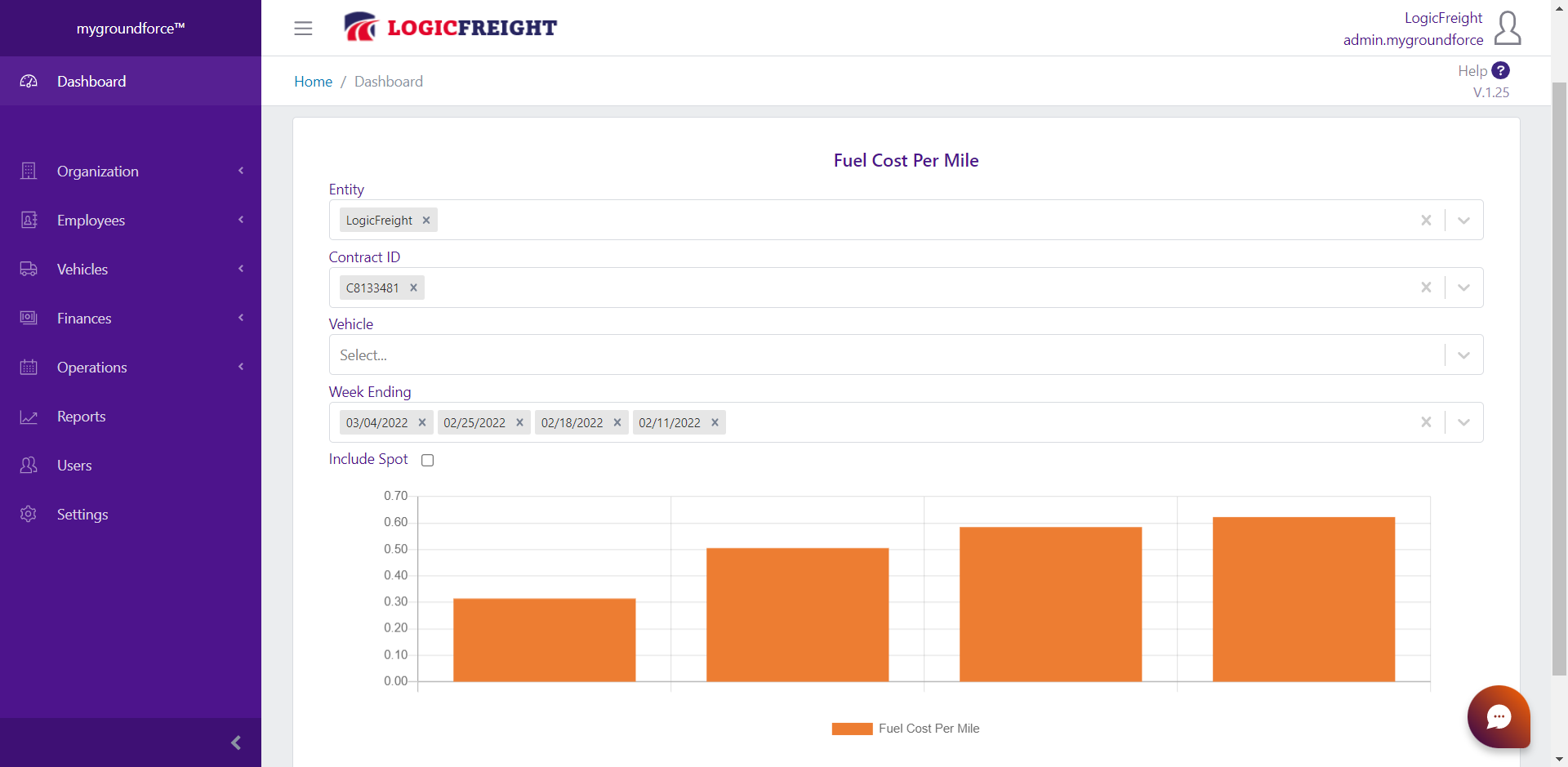Expand the Vehicles menu chevron
Screen dimensions: 1568x767
click(x=241, y=269)
